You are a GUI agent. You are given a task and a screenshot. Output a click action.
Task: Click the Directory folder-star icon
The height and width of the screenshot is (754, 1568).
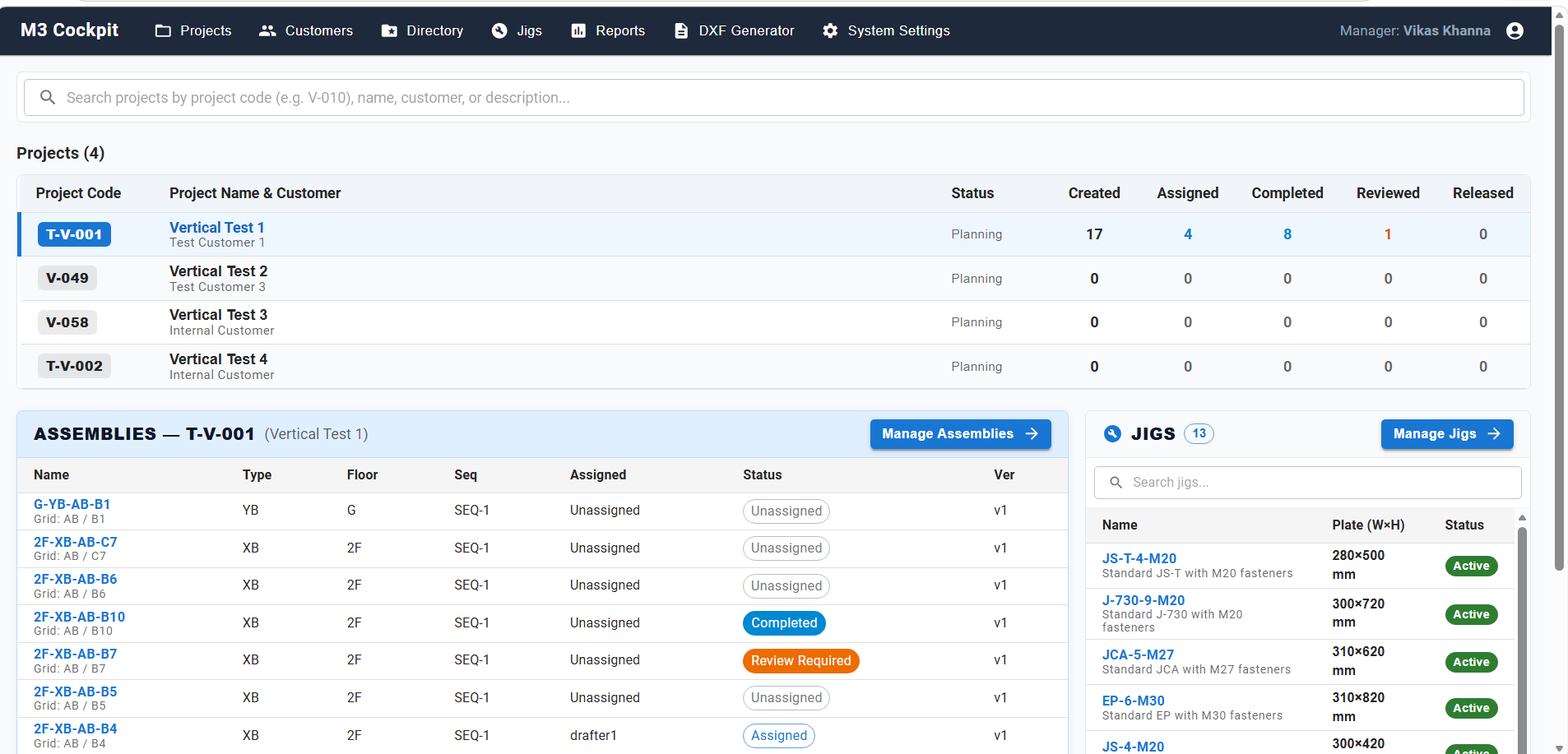389,30
